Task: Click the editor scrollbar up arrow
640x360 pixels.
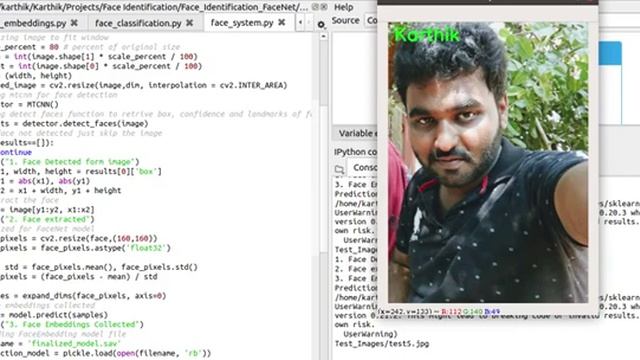Action: click(323, 36)
